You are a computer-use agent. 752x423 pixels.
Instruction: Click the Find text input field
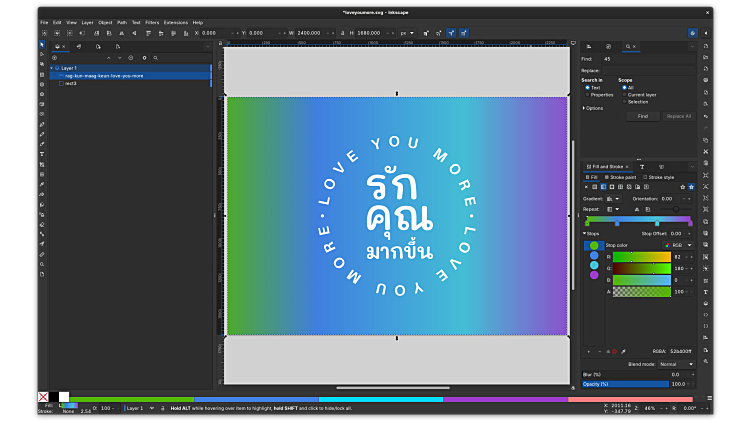[648, 59]
